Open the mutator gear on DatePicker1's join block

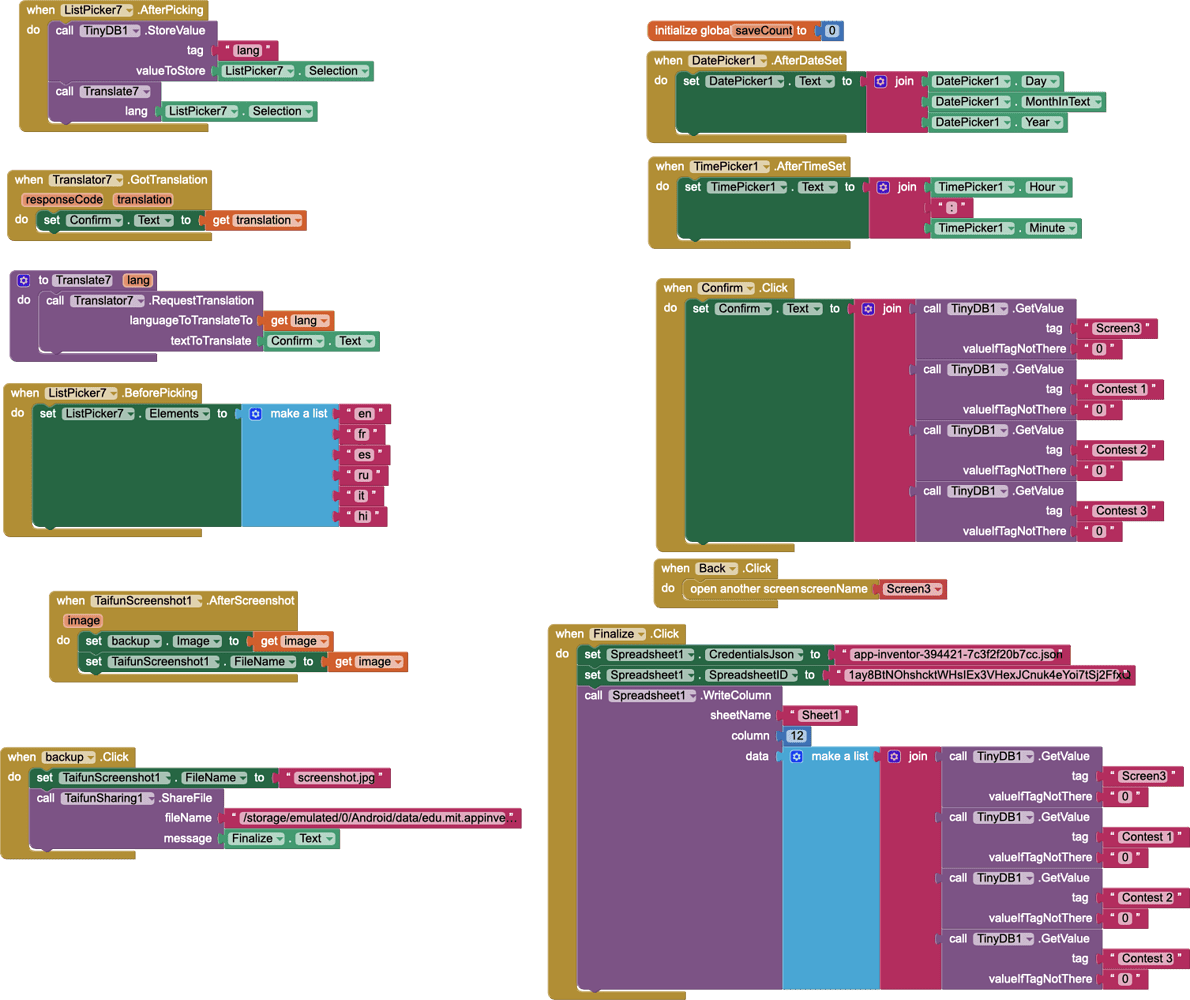(x=882, y=81)
